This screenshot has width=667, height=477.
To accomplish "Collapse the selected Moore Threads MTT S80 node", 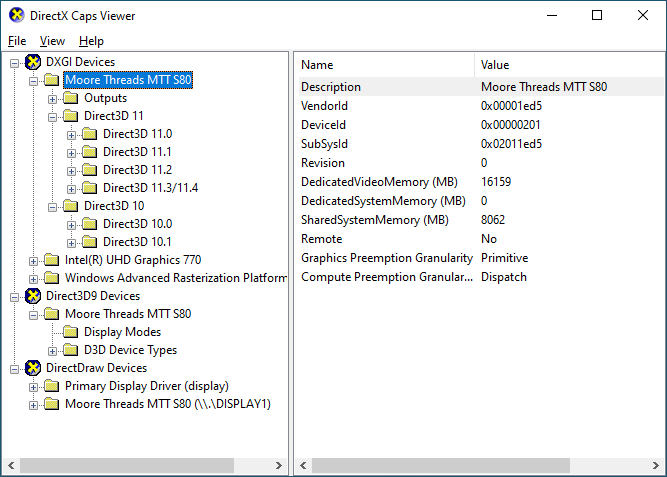I will [33, 81].
